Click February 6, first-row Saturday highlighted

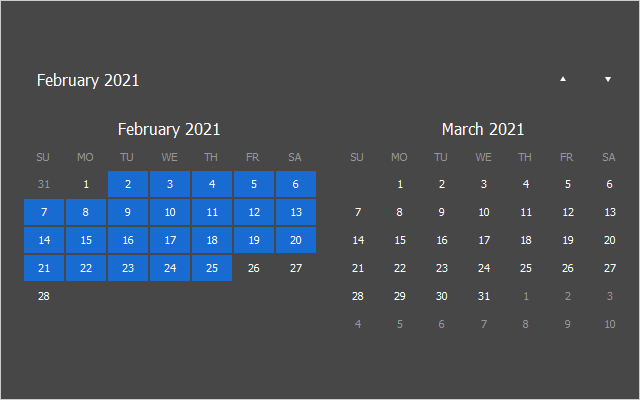coord(296,184)
